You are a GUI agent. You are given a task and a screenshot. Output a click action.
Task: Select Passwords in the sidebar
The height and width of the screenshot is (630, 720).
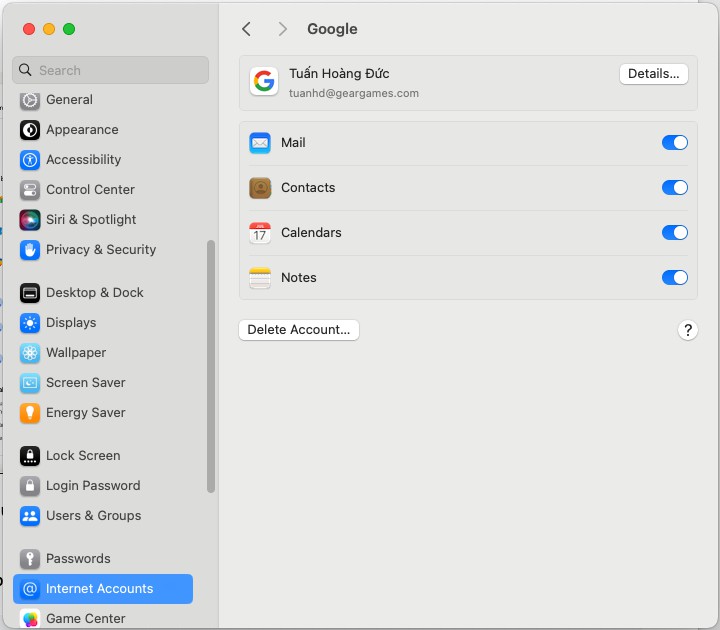coord(78,559)
